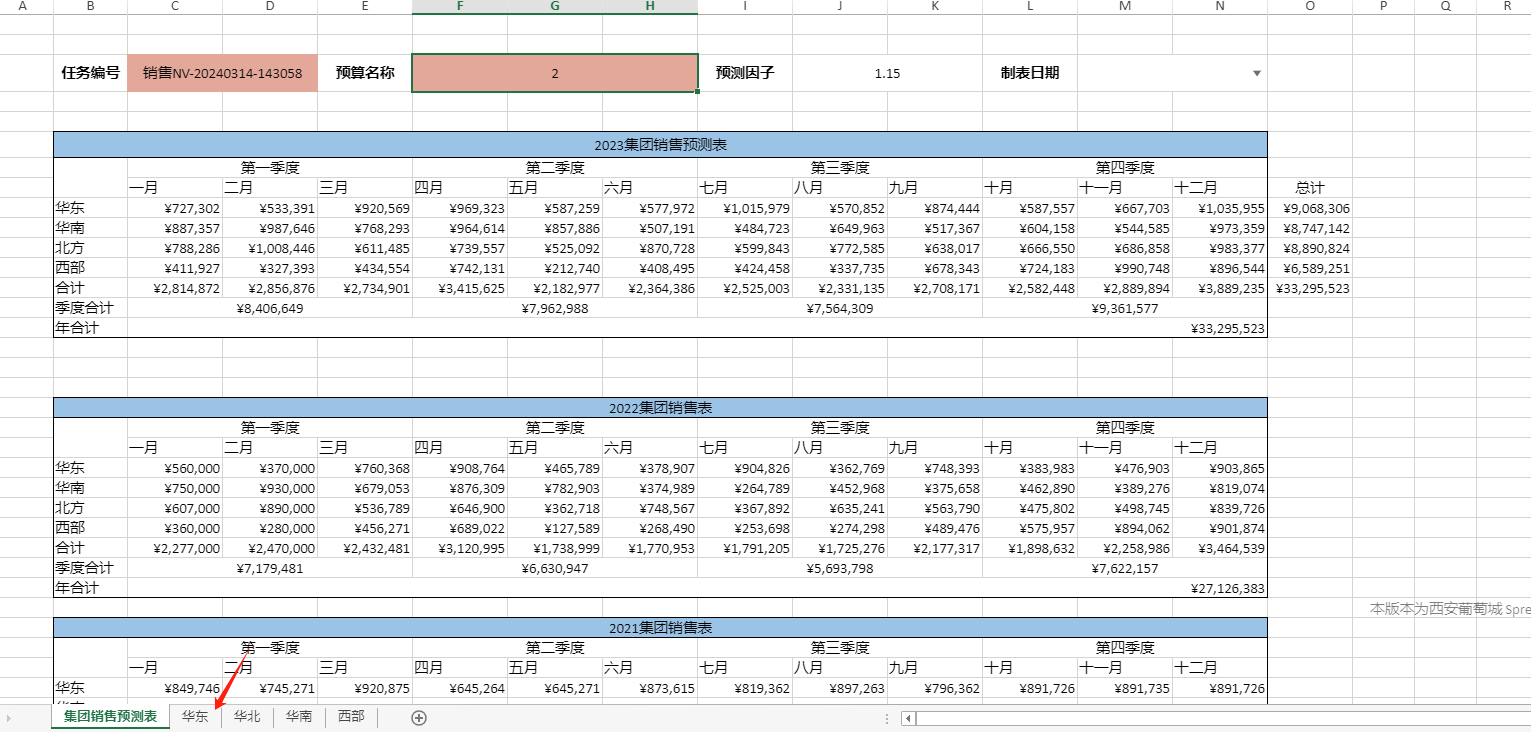The image size is (1531, 746).
Task: Click the 西部 total ¥6,589,251
Action: [1310, 269]
